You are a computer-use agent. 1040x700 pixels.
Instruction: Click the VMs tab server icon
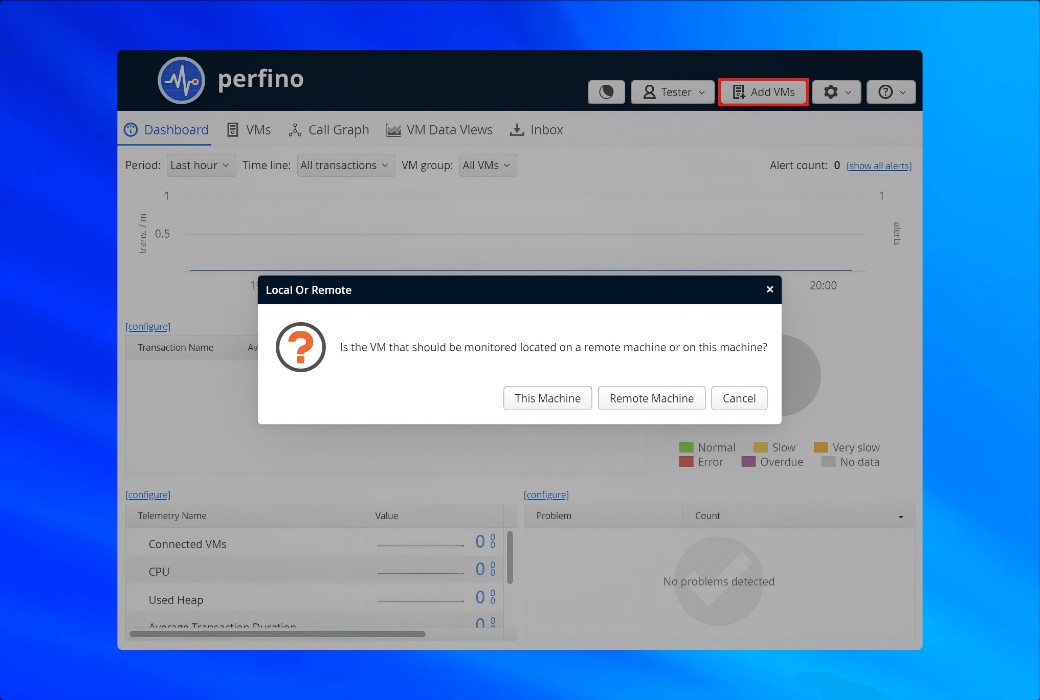[232, 130]
